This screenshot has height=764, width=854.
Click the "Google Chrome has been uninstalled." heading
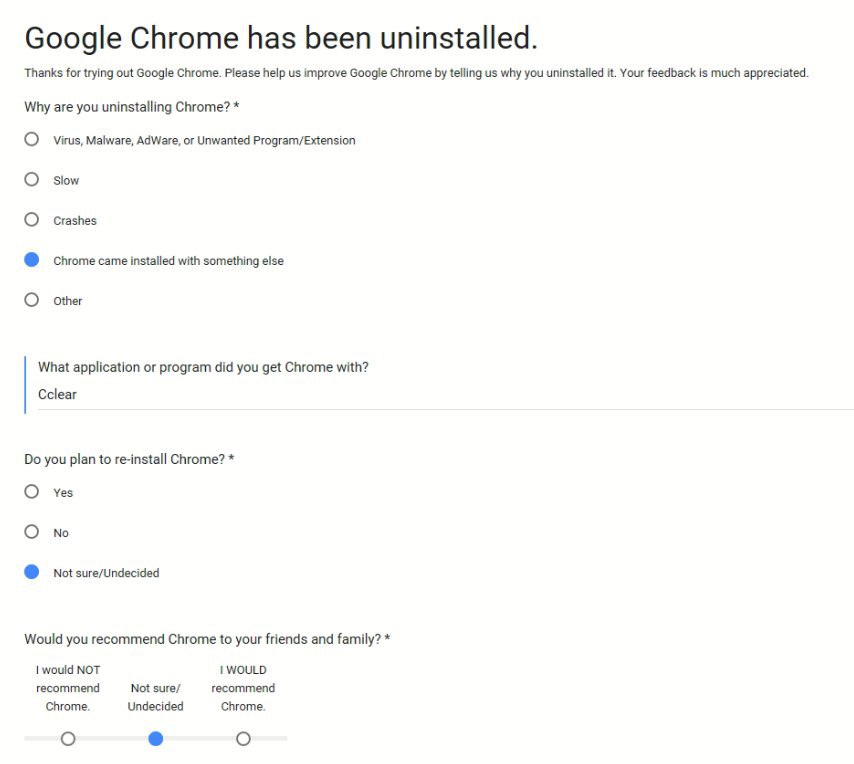281,39
